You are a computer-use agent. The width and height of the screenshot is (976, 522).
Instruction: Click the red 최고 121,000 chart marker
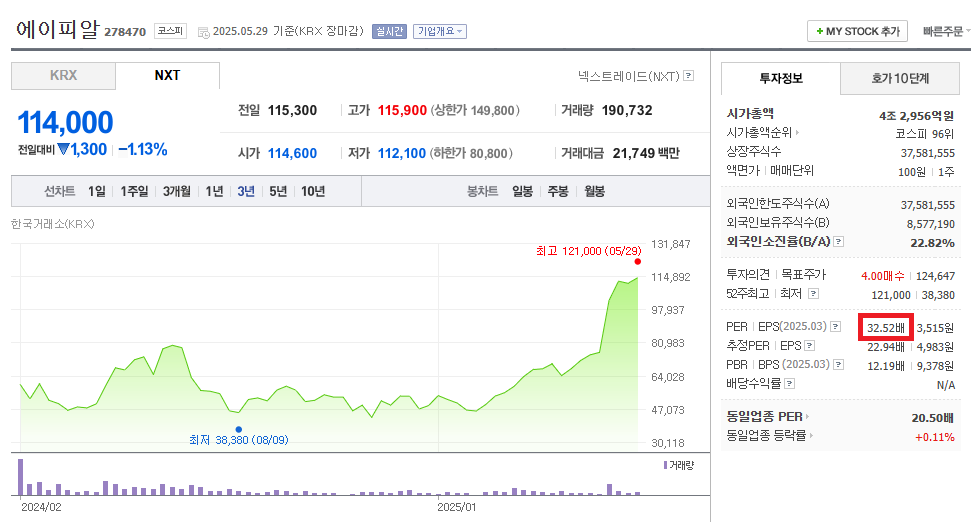tap(637, 261)
